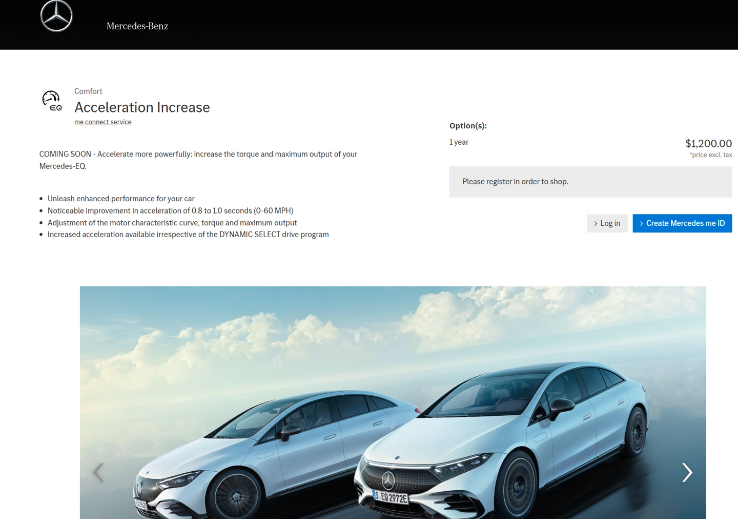
Task: Click the Mercedes-Benz star logo
Action: click(56, 17)
